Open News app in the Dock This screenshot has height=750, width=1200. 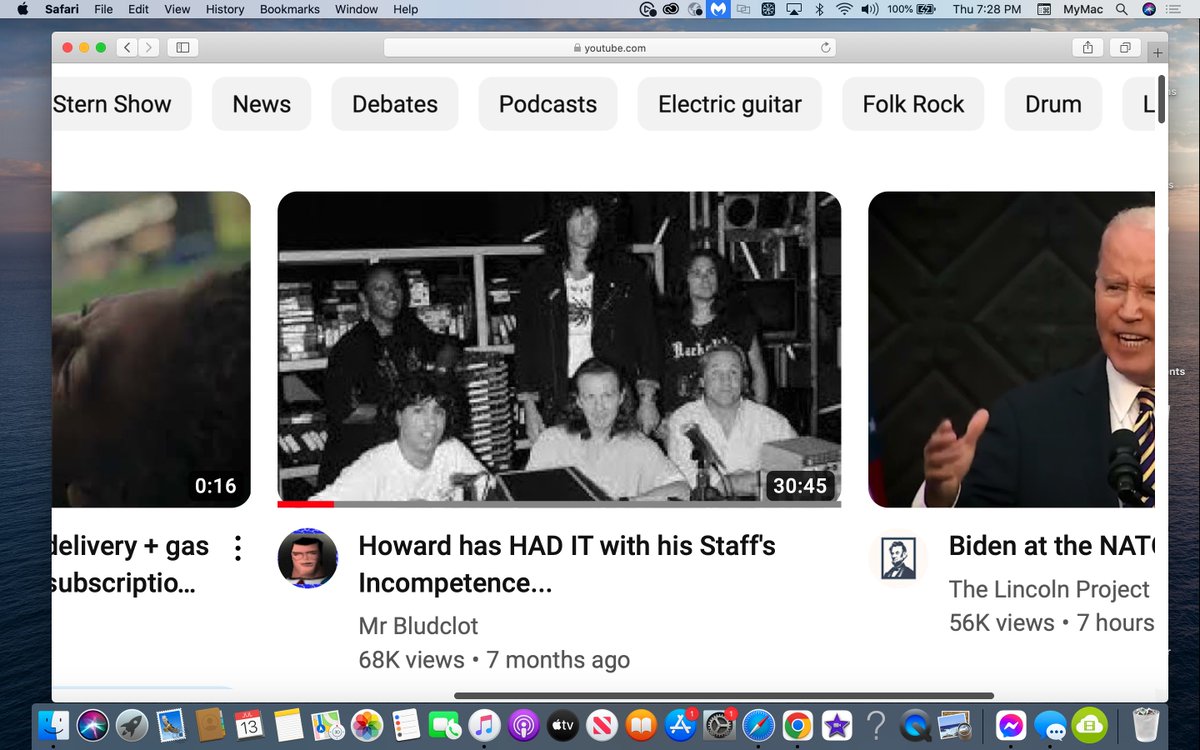coord(601,724)
